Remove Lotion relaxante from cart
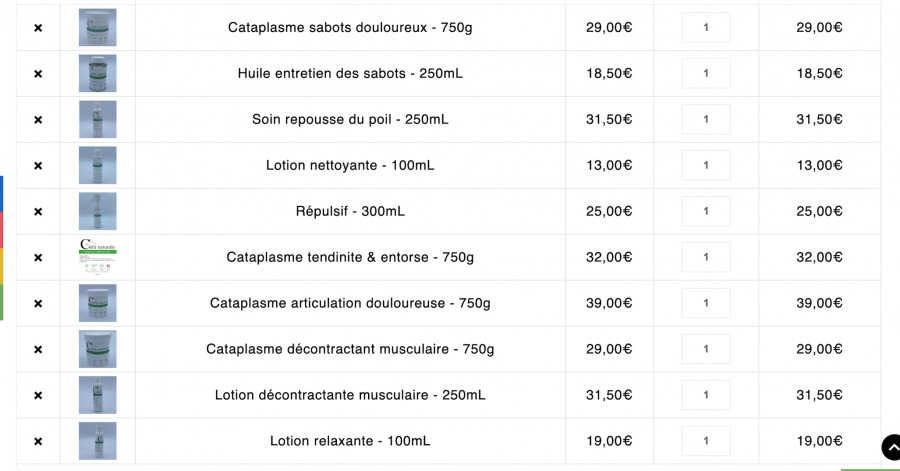 [x=38, y=441]
